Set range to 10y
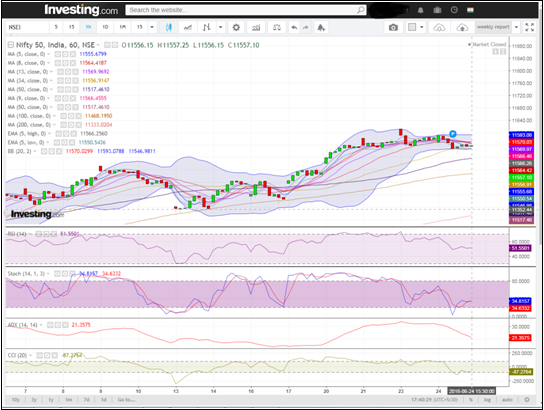544x410 pixels. coord(16,400)
